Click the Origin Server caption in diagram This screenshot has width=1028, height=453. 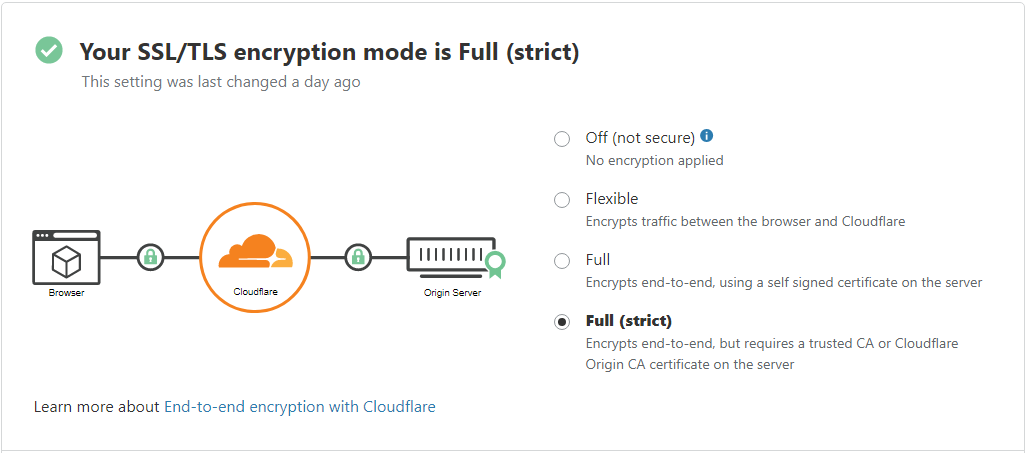point(452,293)
